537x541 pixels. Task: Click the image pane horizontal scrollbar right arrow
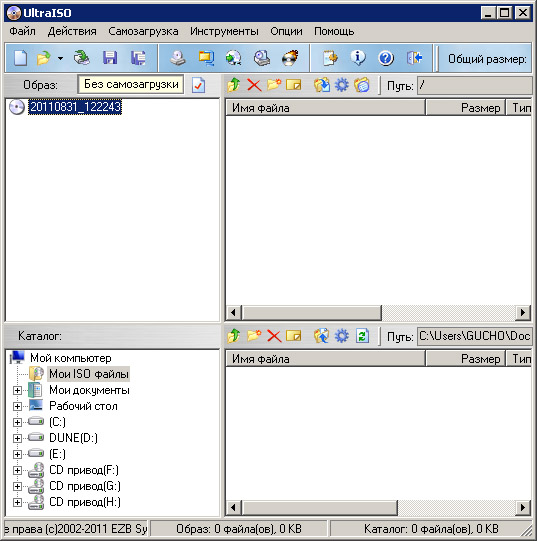point(523,313)
